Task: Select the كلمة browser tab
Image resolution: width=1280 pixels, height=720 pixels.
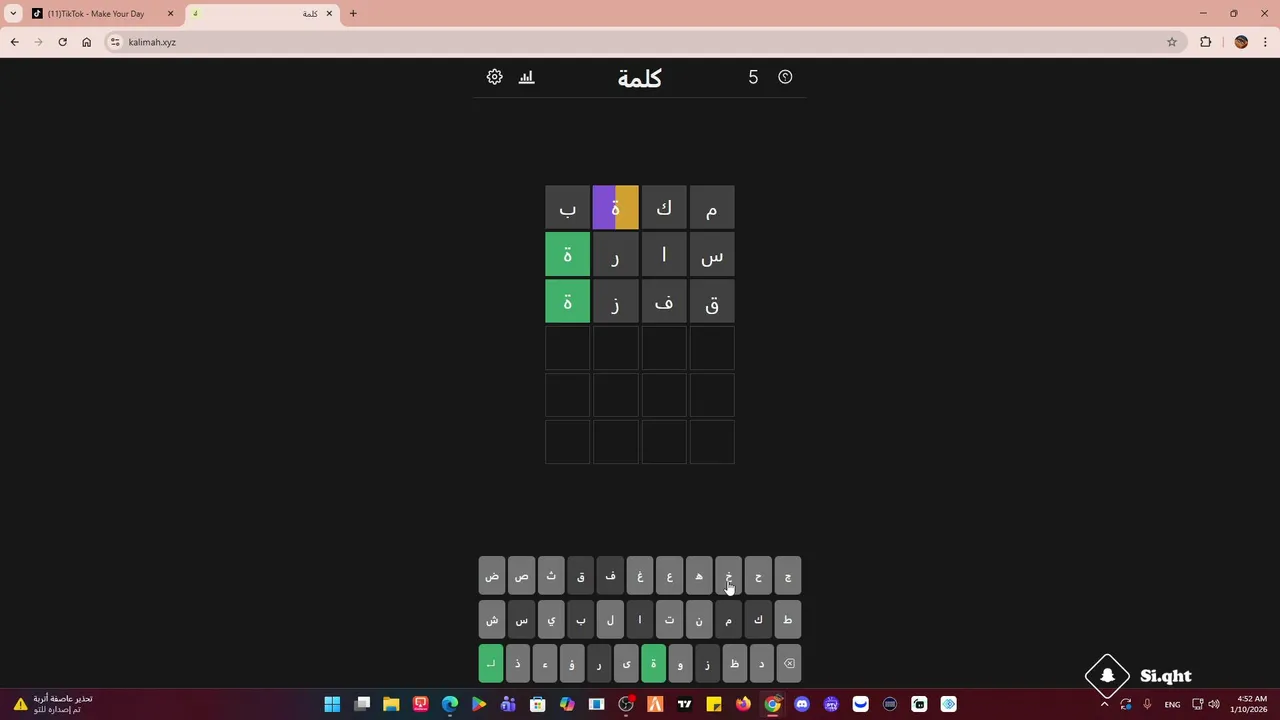Action: (263, 14)
